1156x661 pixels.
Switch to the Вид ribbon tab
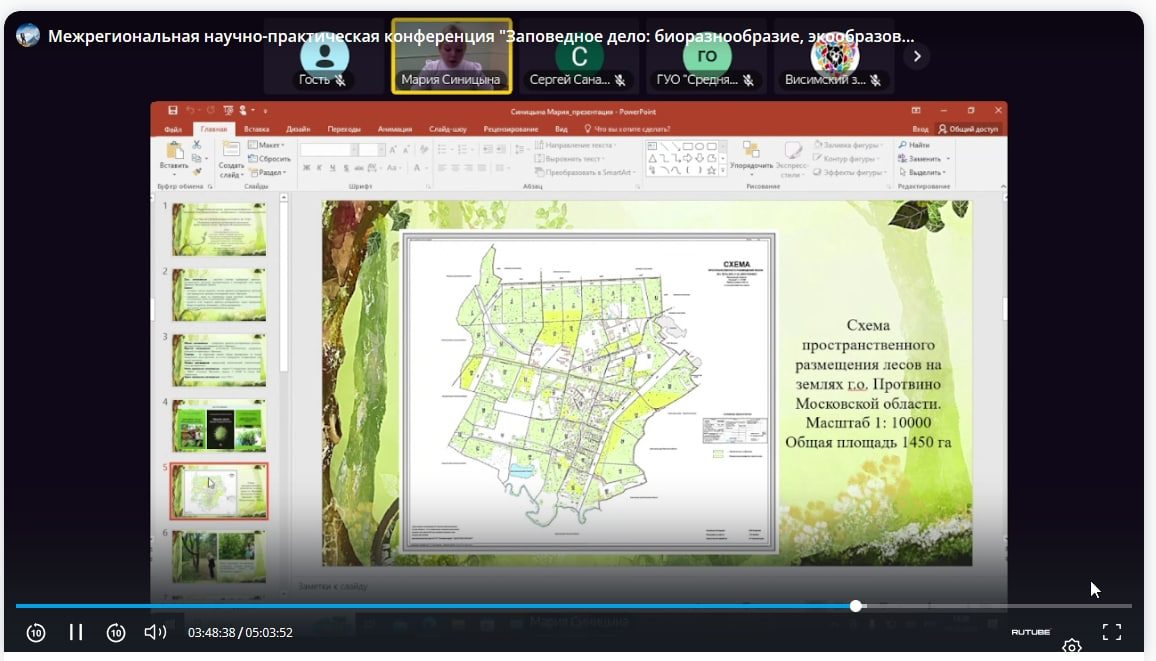561,129
